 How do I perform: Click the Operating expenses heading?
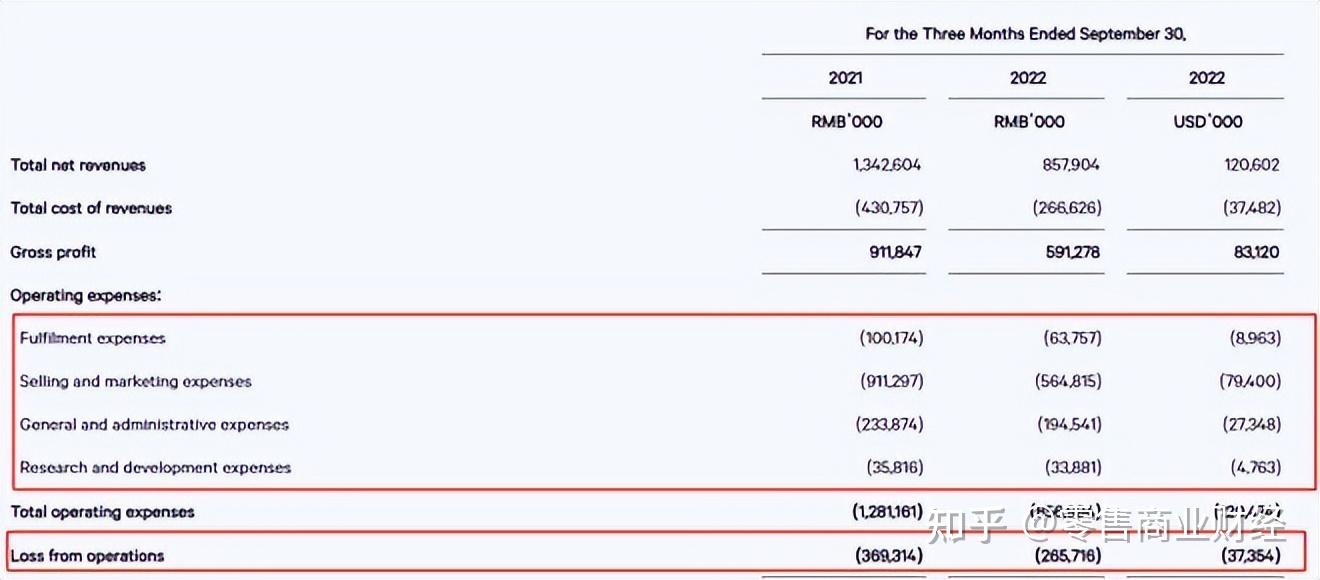(x=86, y=296)
